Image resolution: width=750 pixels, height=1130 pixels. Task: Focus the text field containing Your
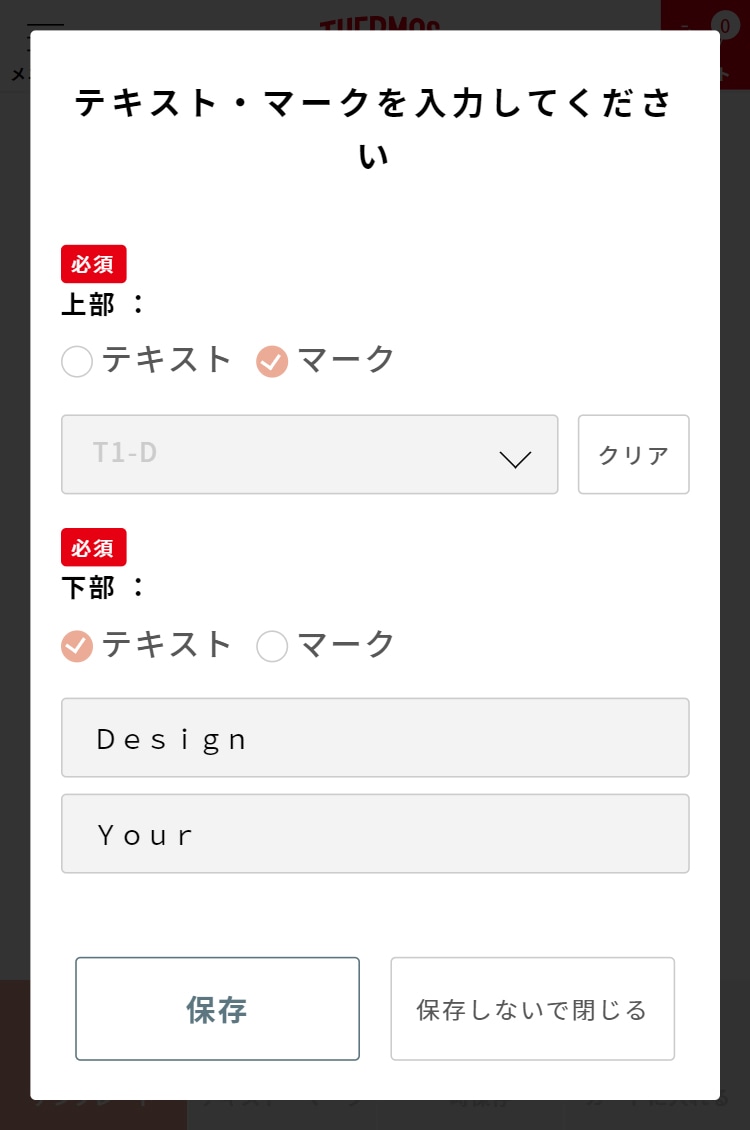(x=375, y=834)
